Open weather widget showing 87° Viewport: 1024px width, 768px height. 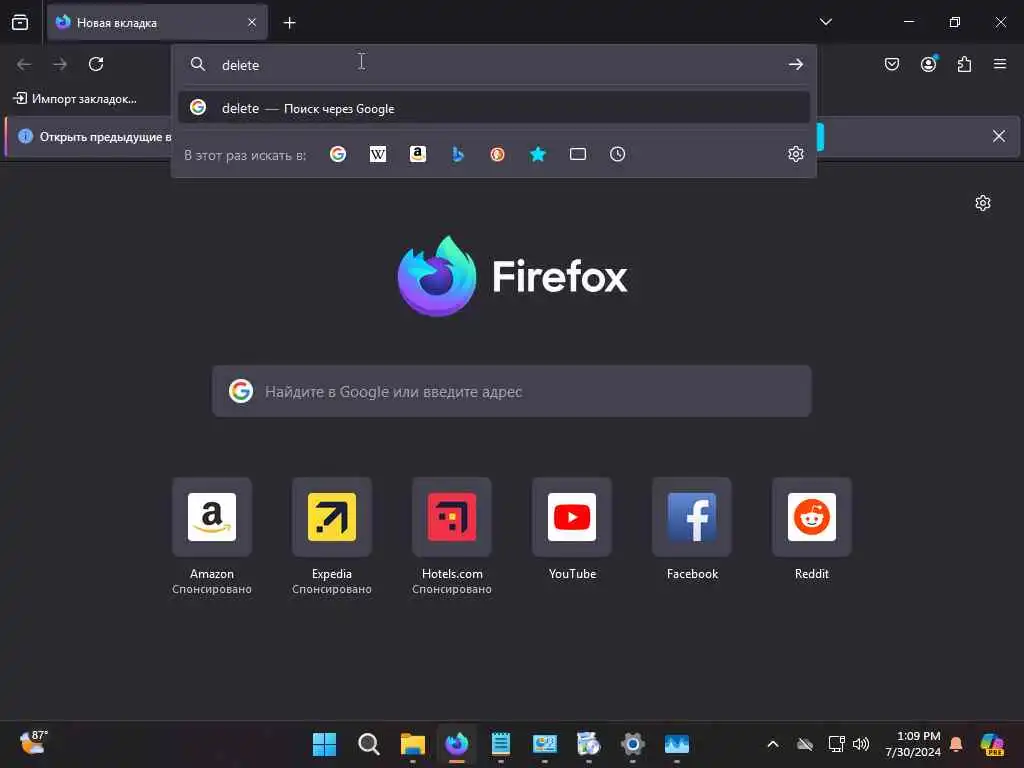coord(33,743)
